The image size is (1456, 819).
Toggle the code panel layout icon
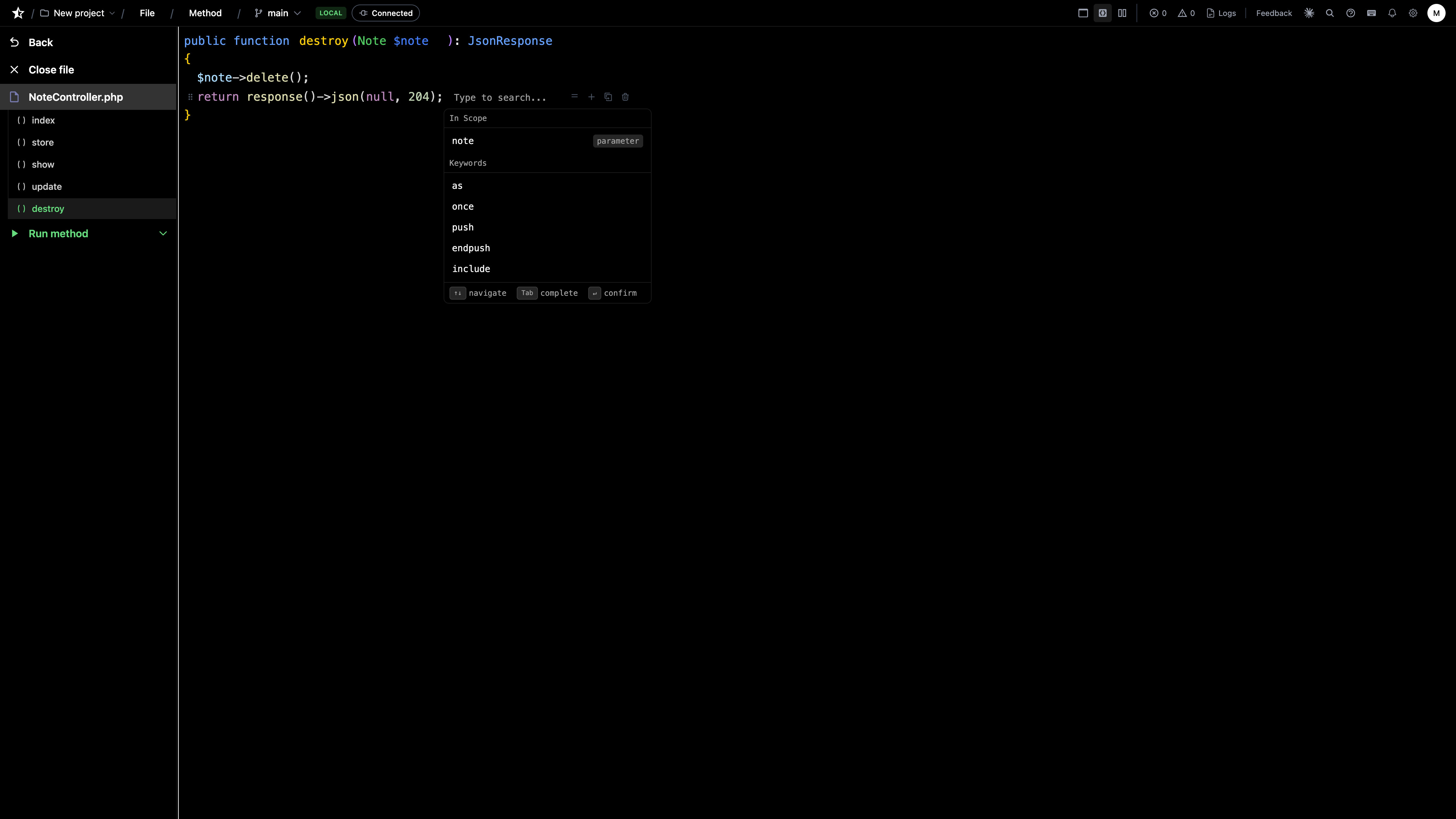pyautogui.click(x=1103, y=12)
